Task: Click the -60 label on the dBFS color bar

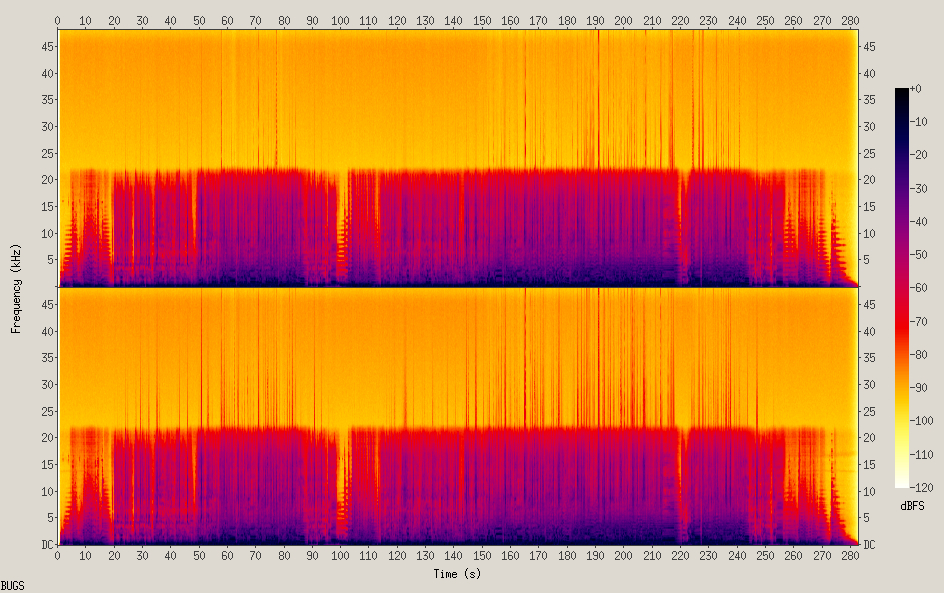Action: coord(919,288)
